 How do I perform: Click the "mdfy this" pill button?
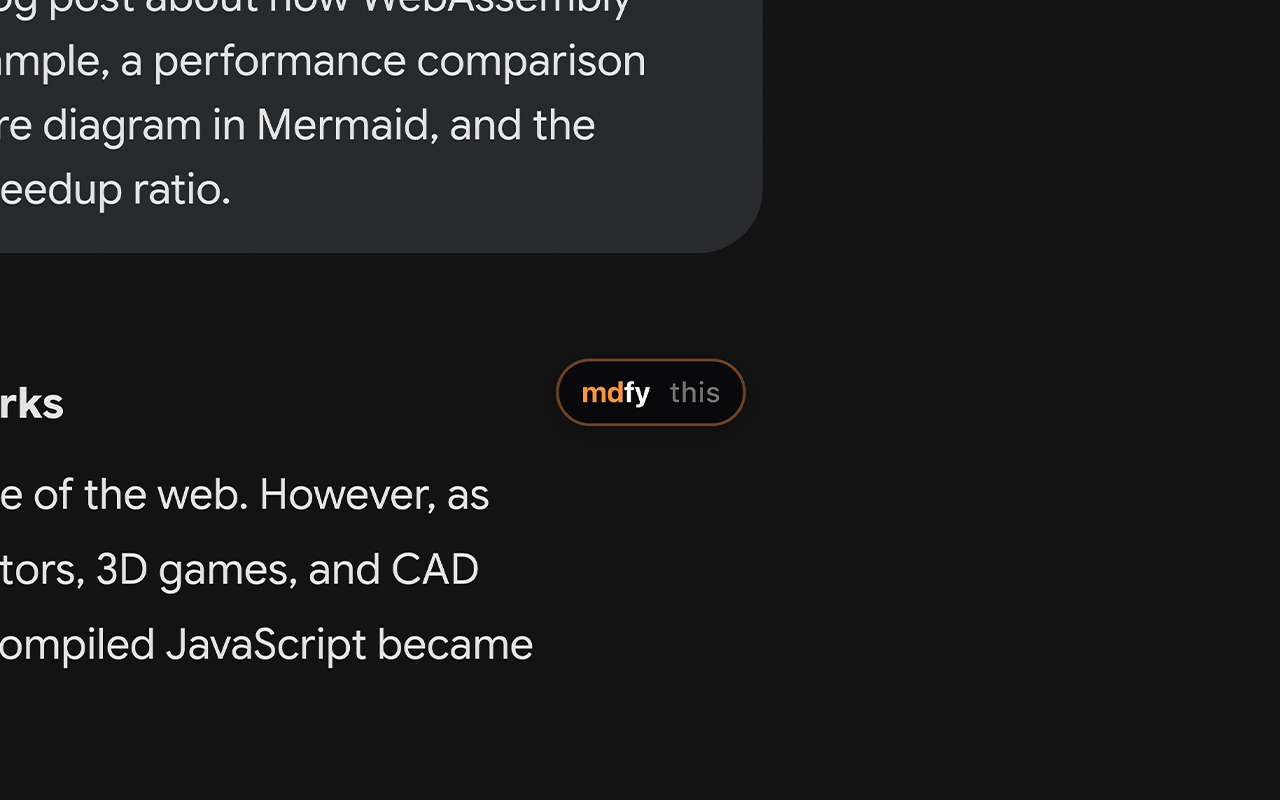[651, 392]
